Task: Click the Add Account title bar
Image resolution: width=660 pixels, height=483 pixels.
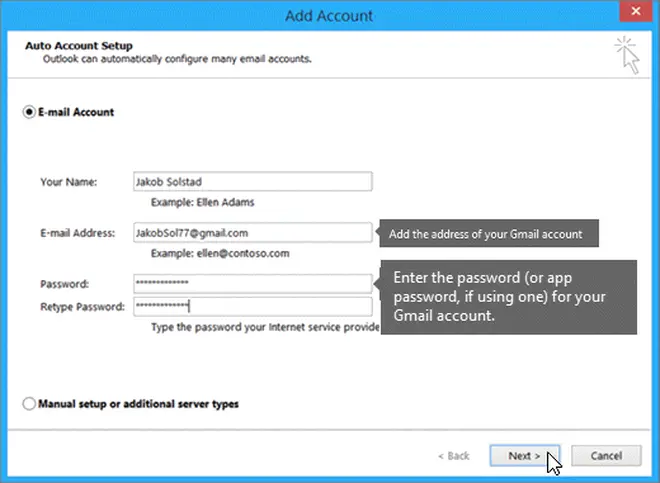Action: point(329,15)
